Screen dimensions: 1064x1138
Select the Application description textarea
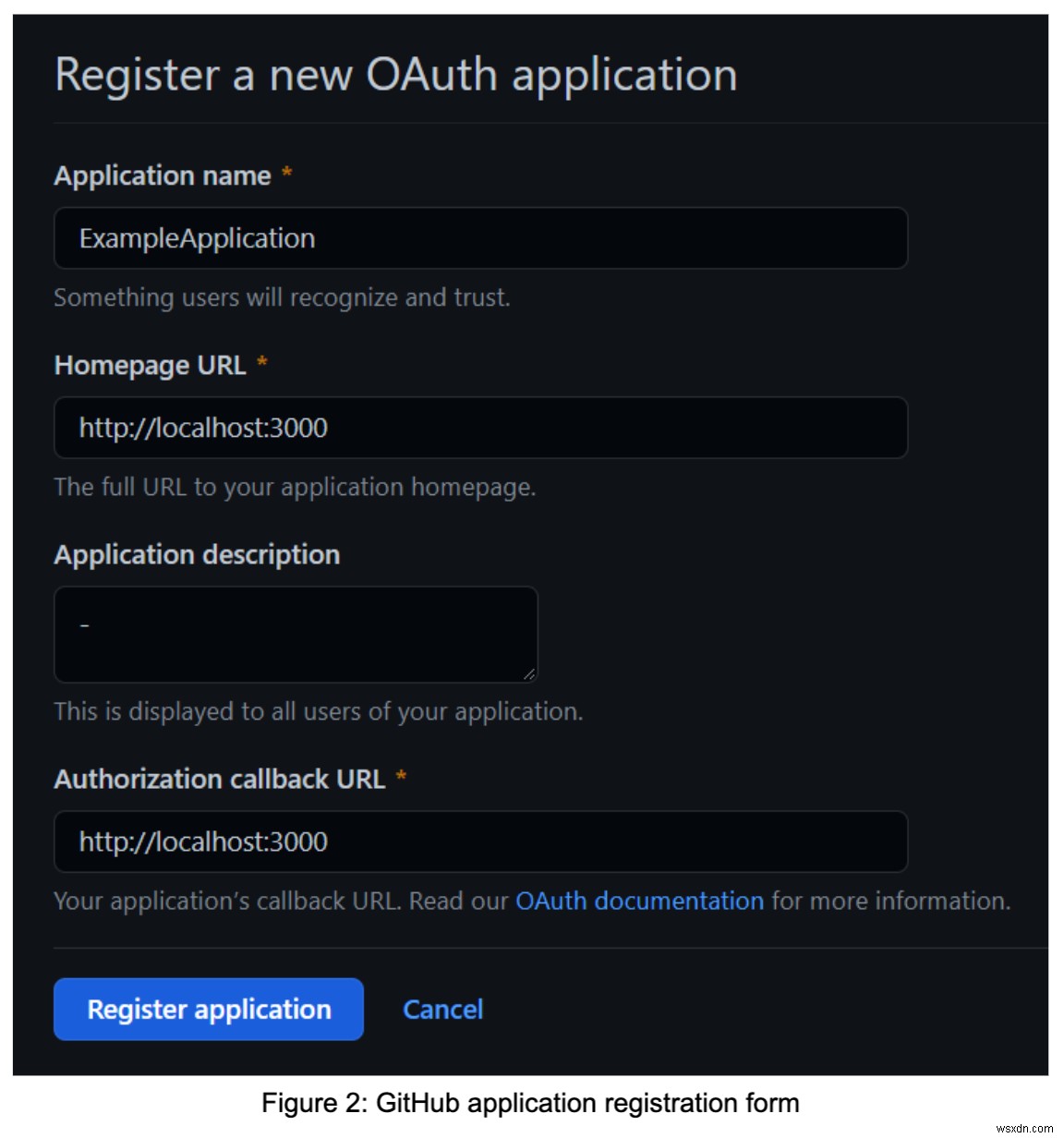click(x=296, y=634)
